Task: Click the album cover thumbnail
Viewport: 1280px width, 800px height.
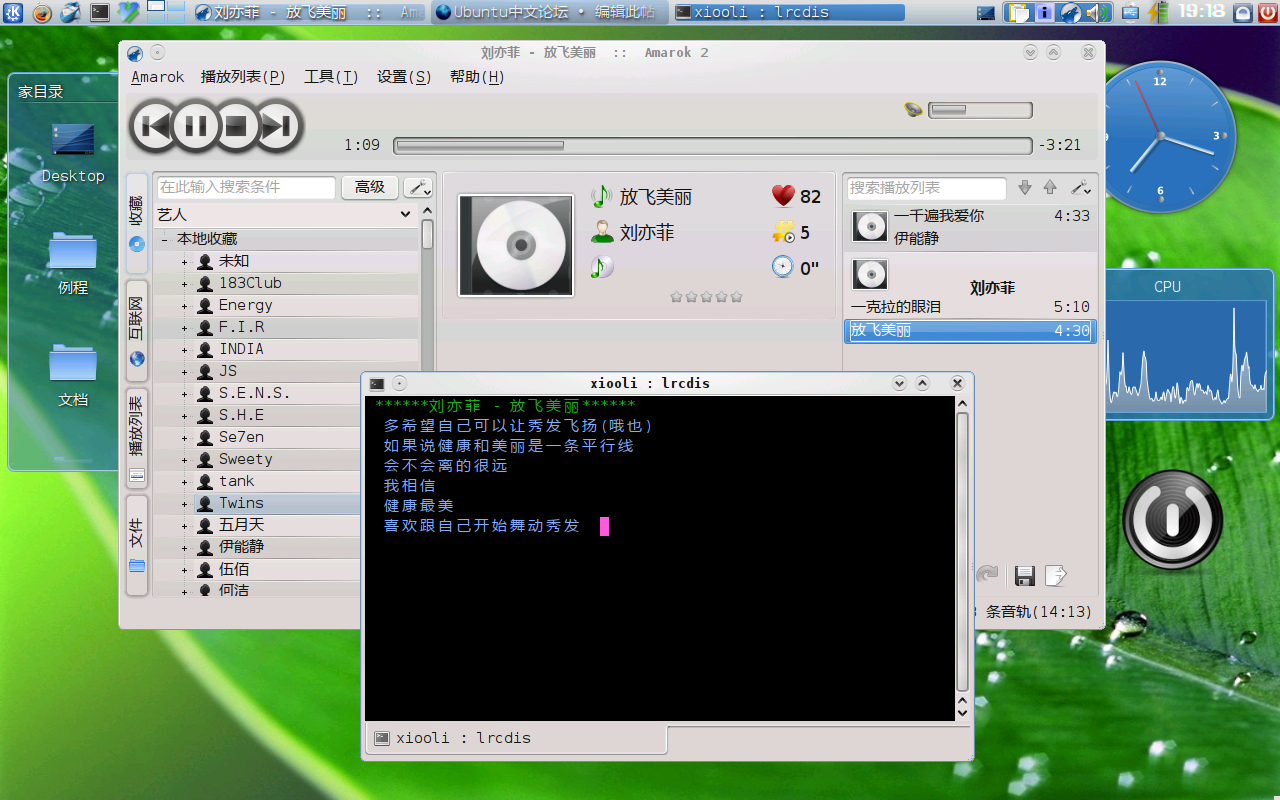Action: pyautogui.click(x=516, y=245)
